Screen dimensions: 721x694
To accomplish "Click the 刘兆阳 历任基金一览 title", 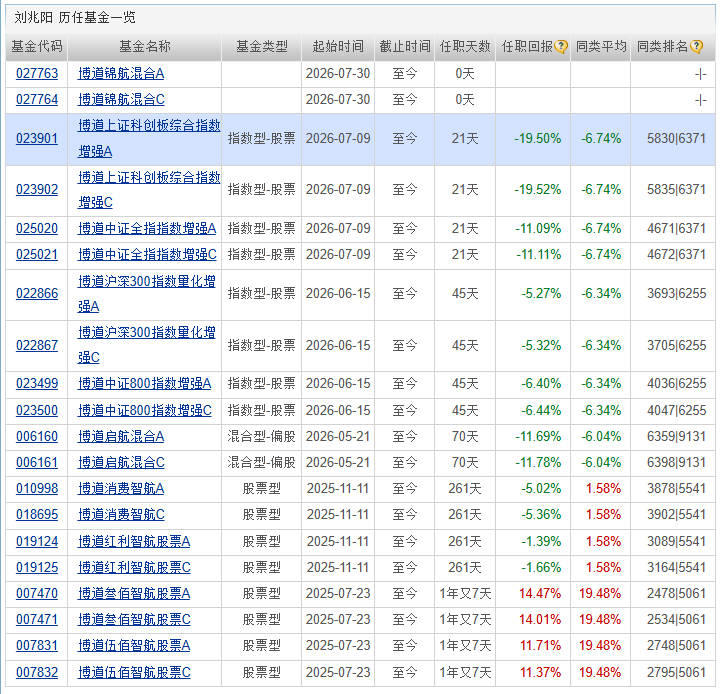I will point(74,17).
